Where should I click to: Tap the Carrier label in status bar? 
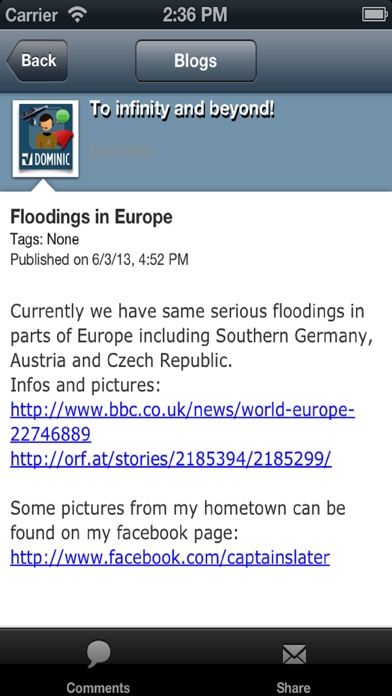point(32,15)
